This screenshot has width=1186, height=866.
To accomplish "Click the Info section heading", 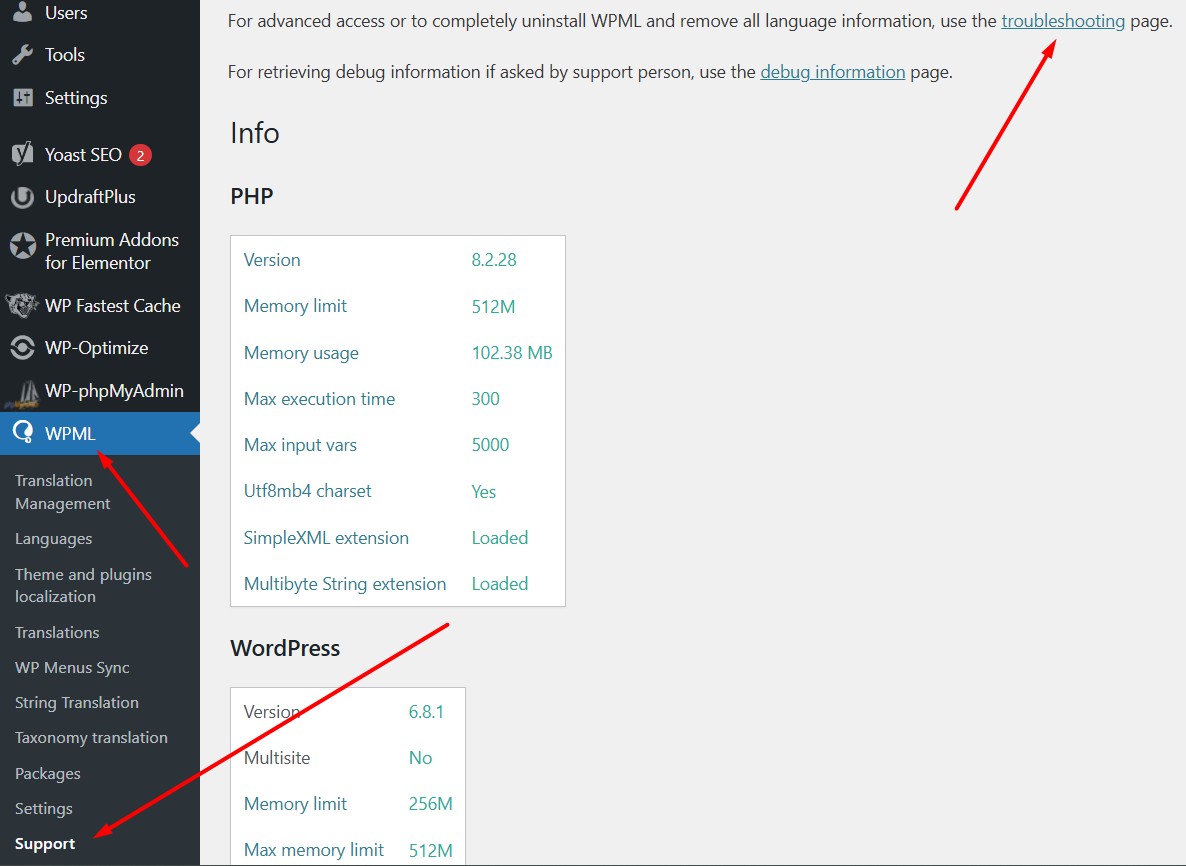I will click(255, 133).
